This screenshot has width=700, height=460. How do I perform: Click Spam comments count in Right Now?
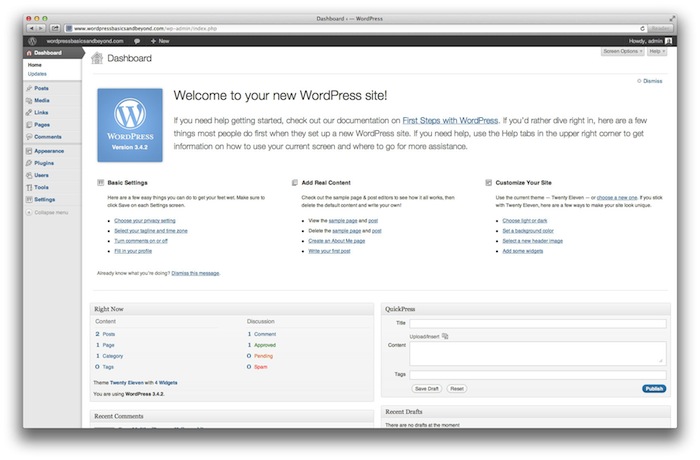tap(257, 367)
